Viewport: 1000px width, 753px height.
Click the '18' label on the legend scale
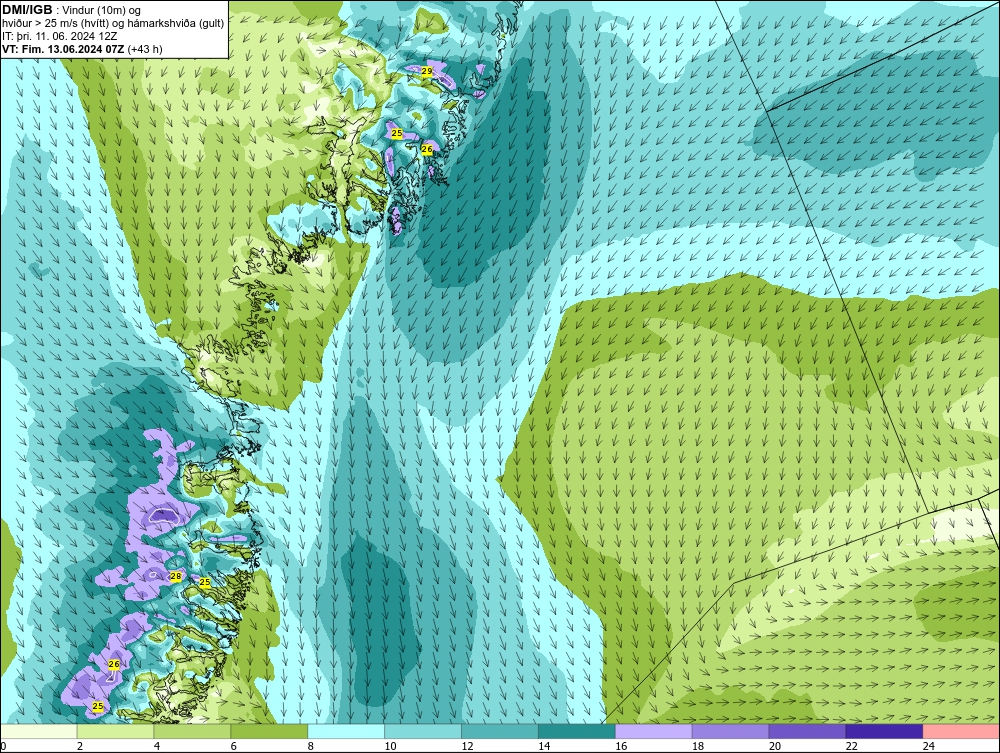[698, 746]
